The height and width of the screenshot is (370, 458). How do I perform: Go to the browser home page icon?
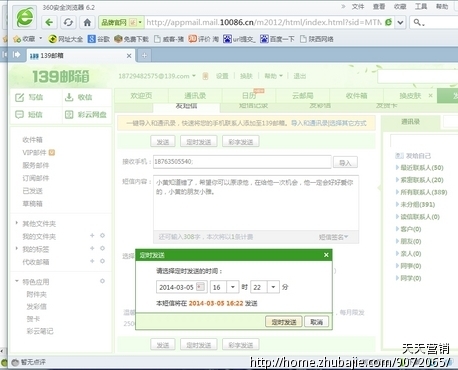click(87, 22)
